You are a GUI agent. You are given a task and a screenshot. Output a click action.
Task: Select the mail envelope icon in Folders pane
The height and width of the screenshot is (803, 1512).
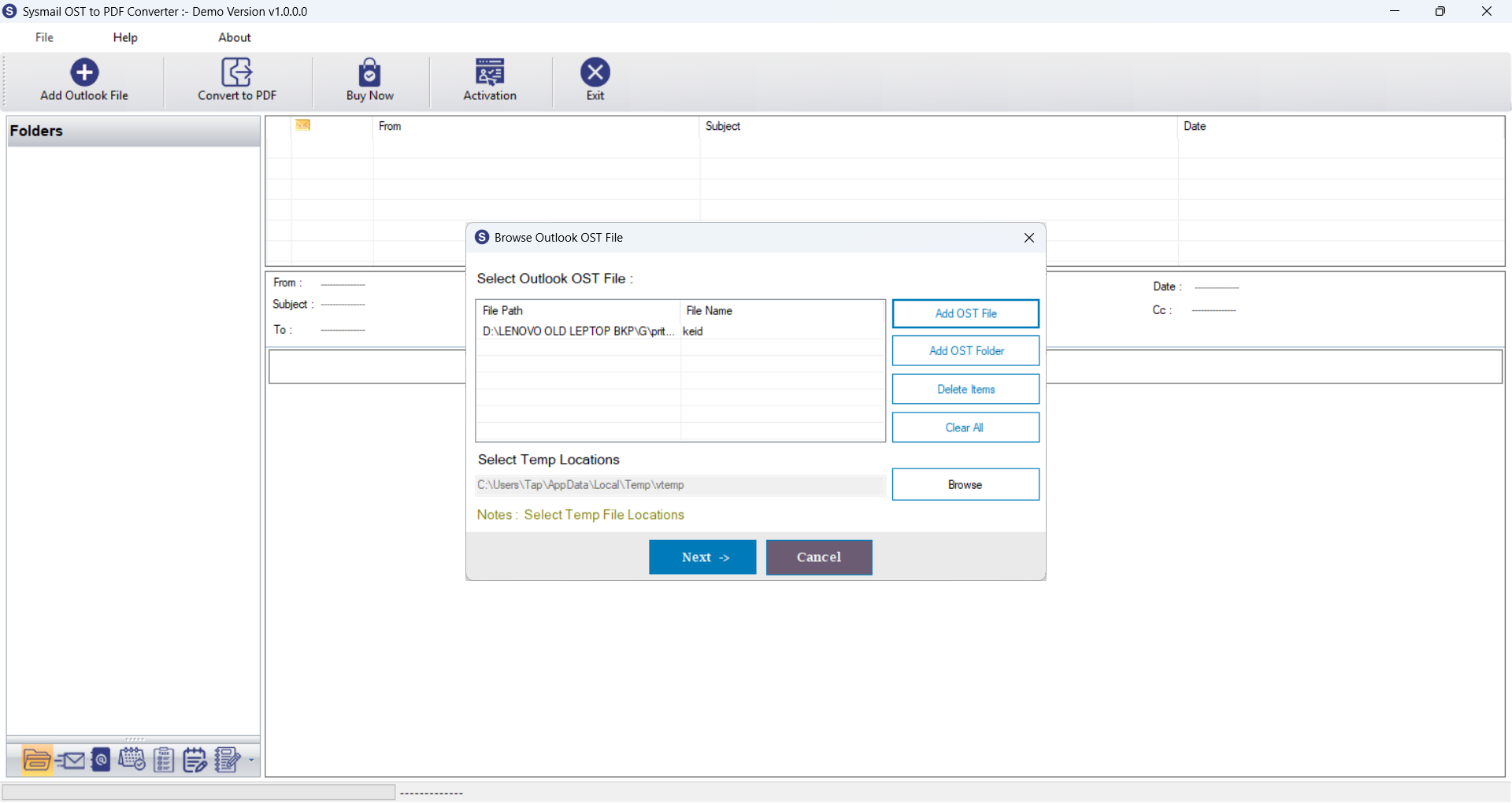(71, 760)
